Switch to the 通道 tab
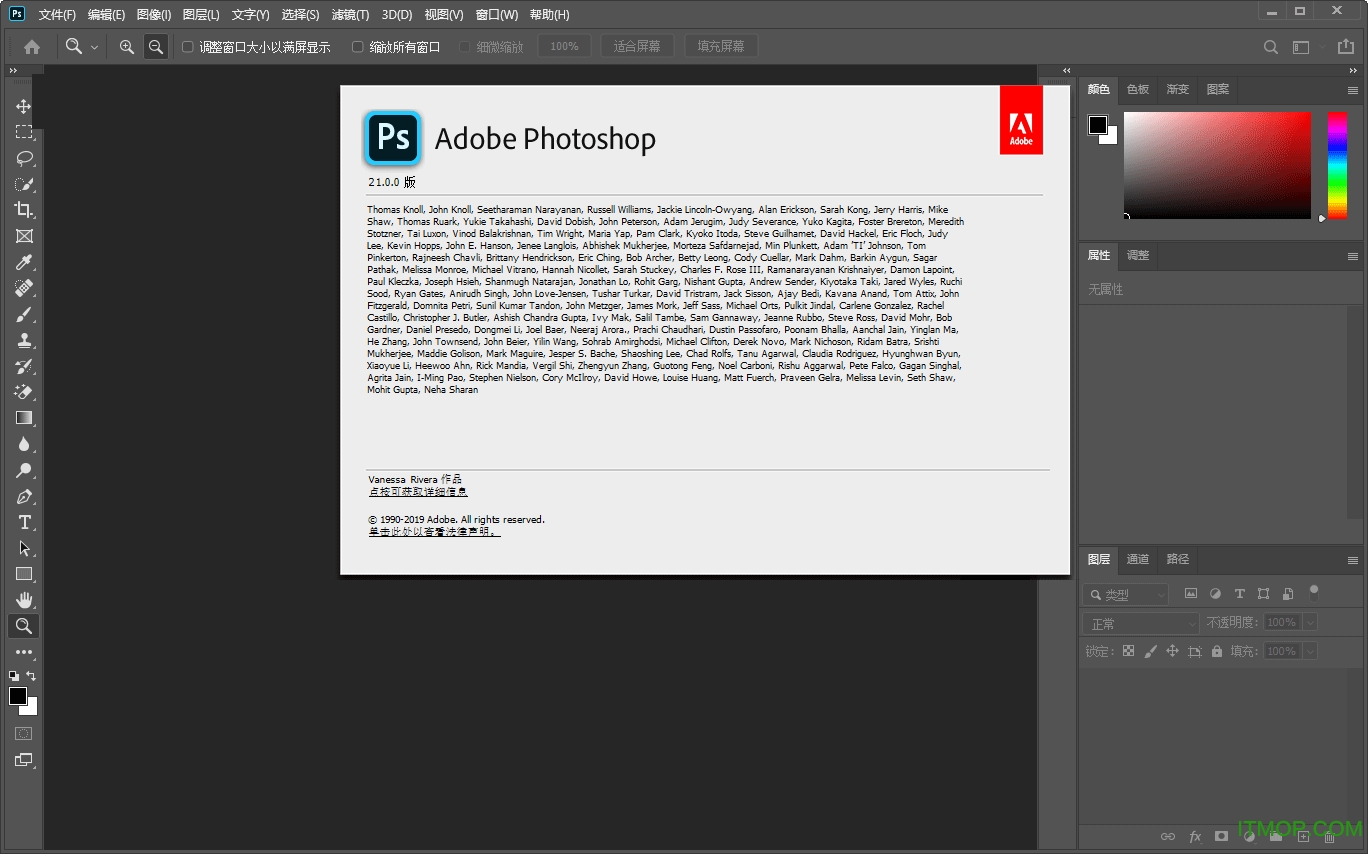Image resolution: width=1368 pixels, height=854 pixels. pyautogui.click(x=1138, y=560)
